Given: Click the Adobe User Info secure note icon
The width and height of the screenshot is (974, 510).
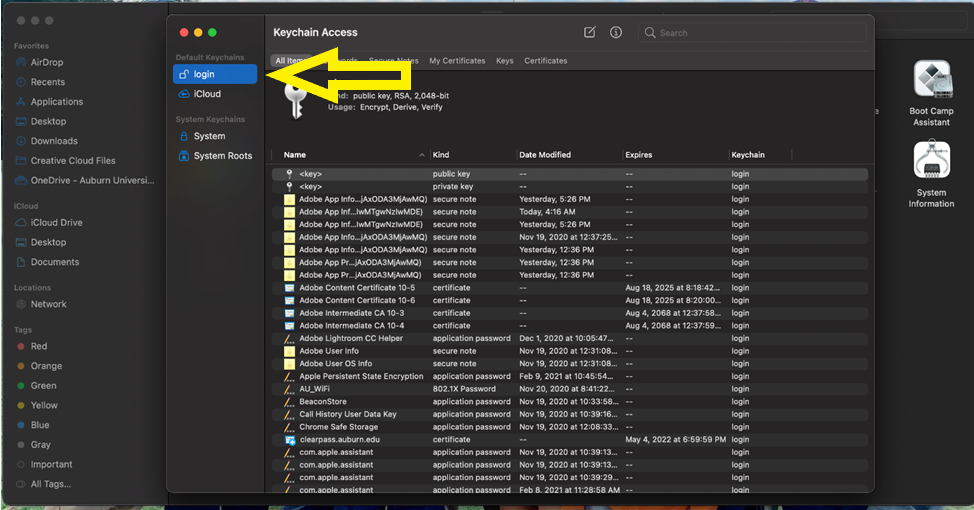Looking at the screenshot, I should (289, 351).
